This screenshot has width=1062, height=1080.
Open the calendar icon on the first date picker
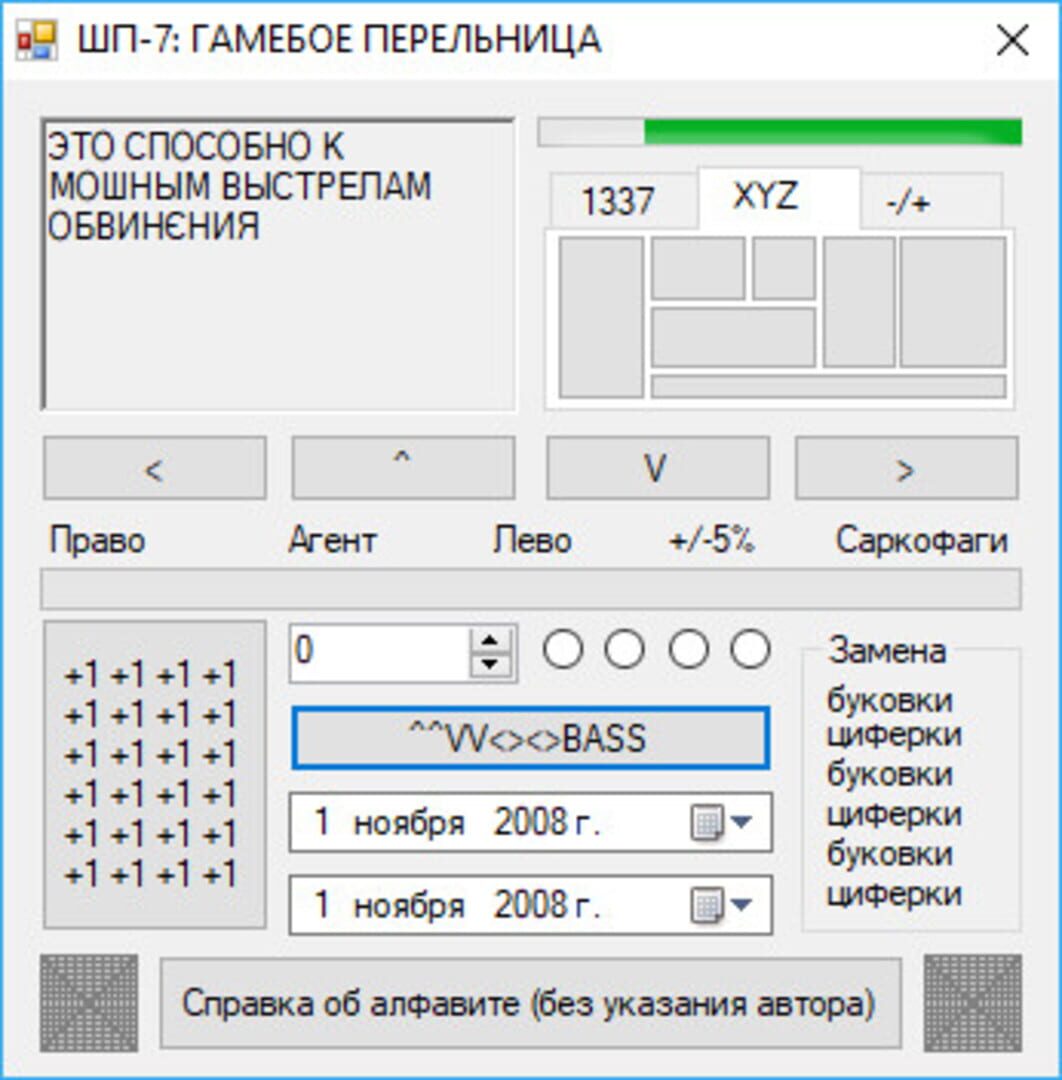(x=708, y=822)
